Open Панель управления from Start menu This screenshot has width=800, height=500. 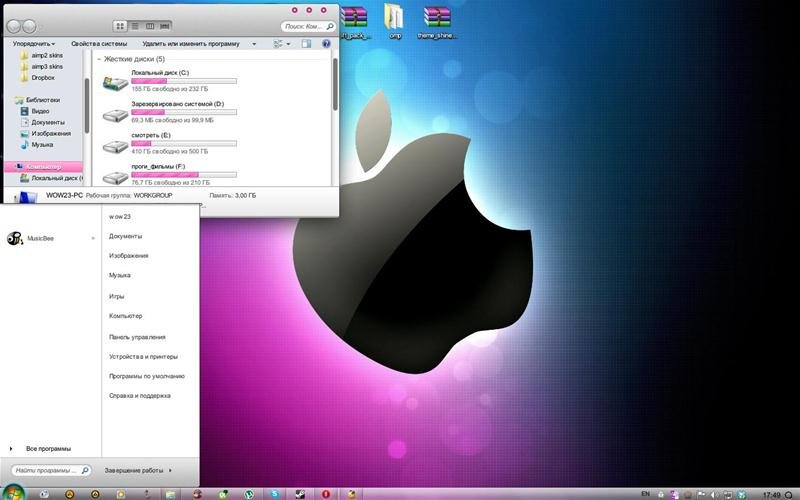[x=137, y=337]
